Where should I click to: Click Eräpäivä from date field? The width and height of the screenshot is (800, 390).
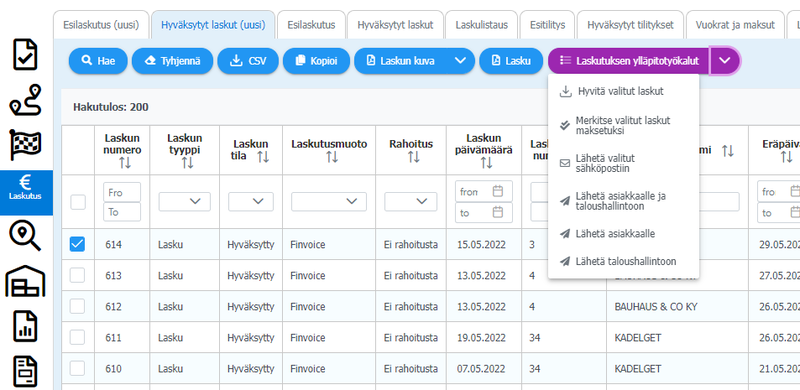coord(779,191)
